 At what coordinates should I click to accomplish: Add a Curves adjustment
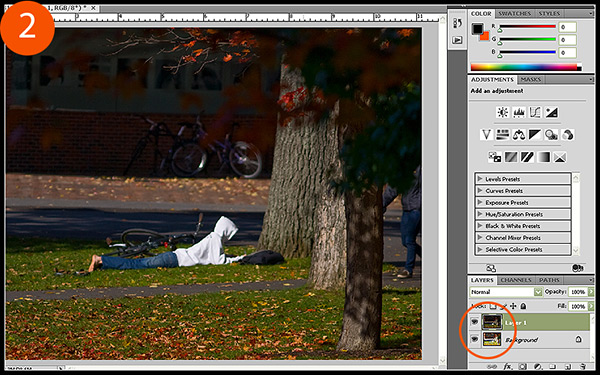pos(535,112)
